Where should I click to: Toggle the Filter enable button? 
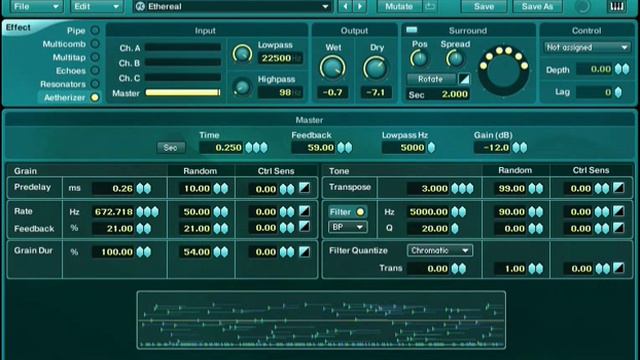(347, 212)
